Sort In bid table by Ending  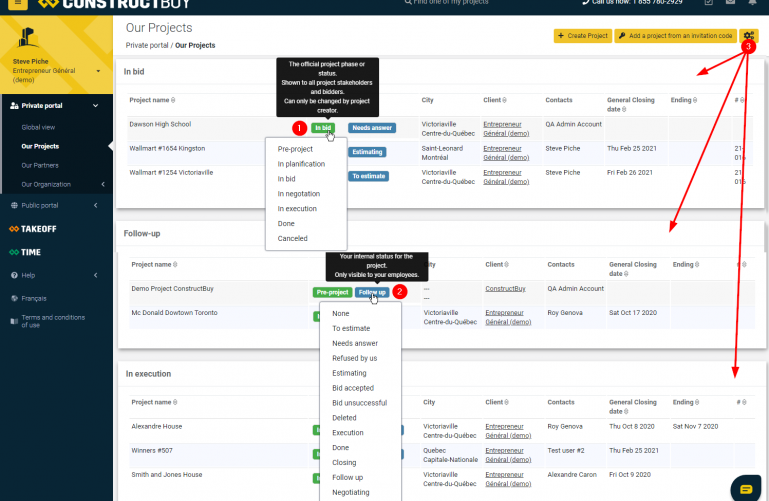684,100
